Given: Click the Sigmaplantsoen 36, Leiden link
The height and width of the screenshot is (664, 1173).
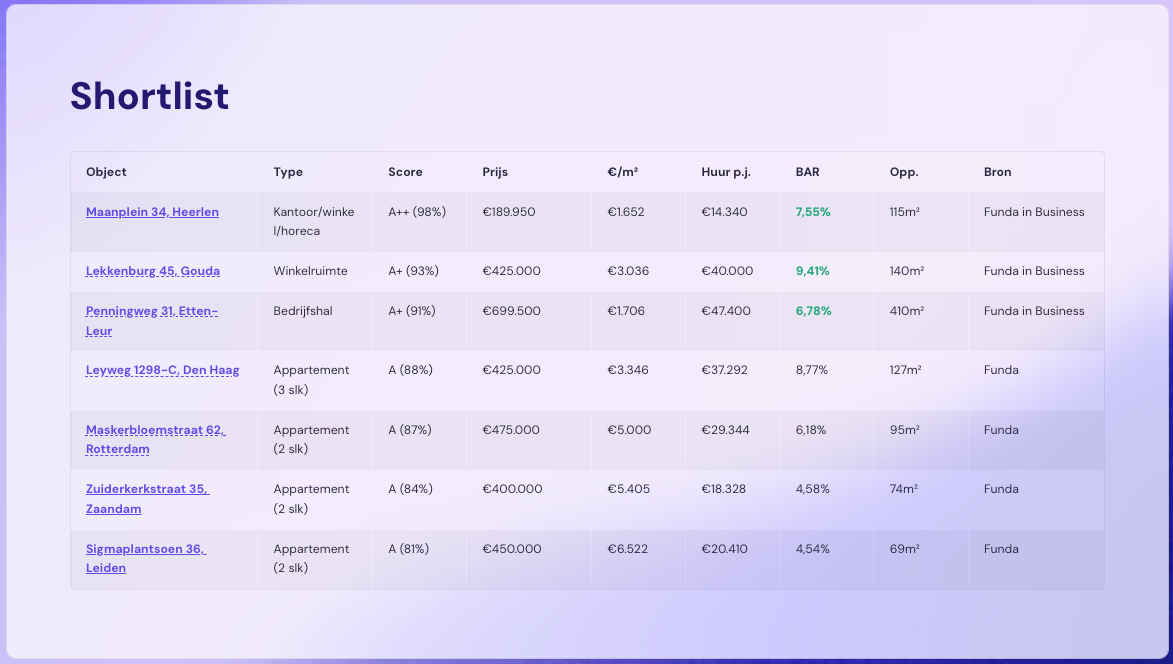Looking at the screenshot, I should click(146, 549).
